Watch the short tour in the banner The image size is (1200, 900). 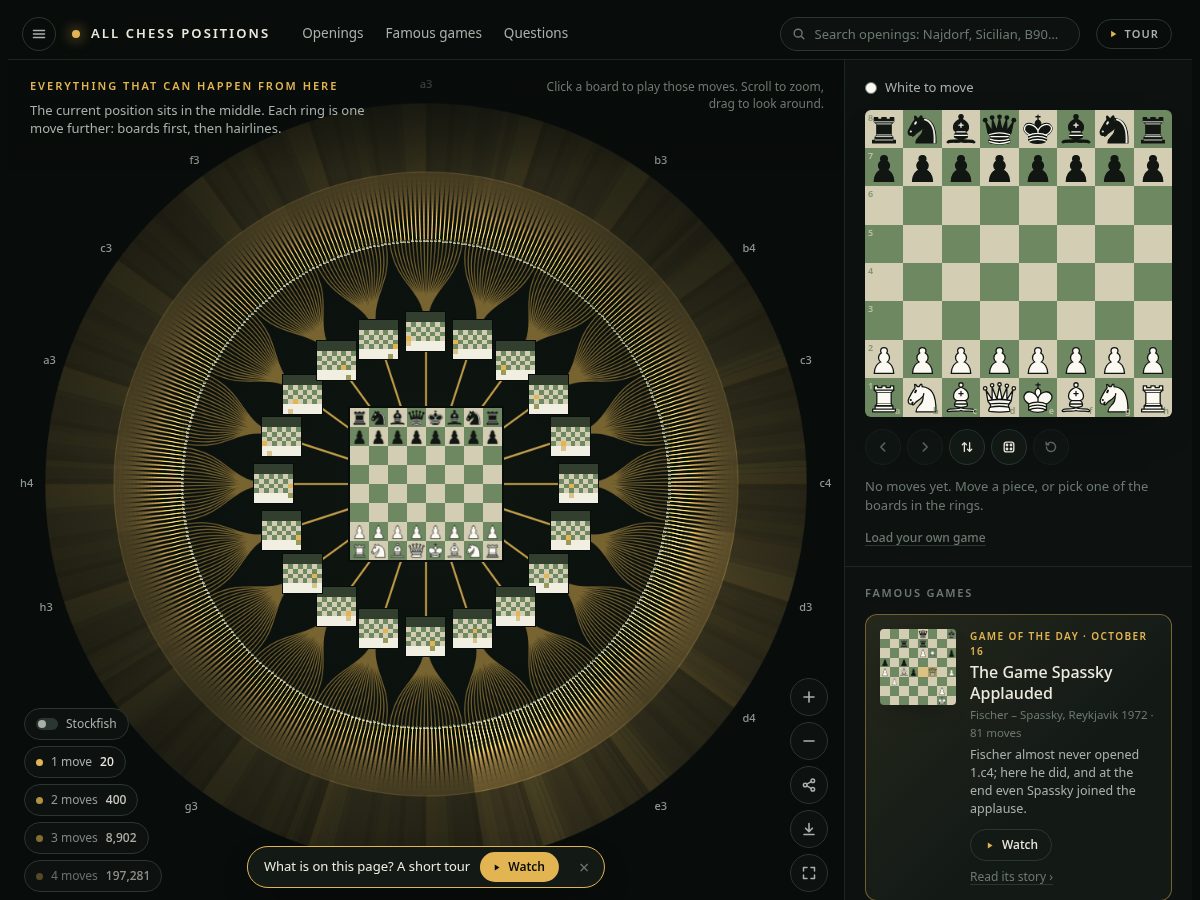519,867
